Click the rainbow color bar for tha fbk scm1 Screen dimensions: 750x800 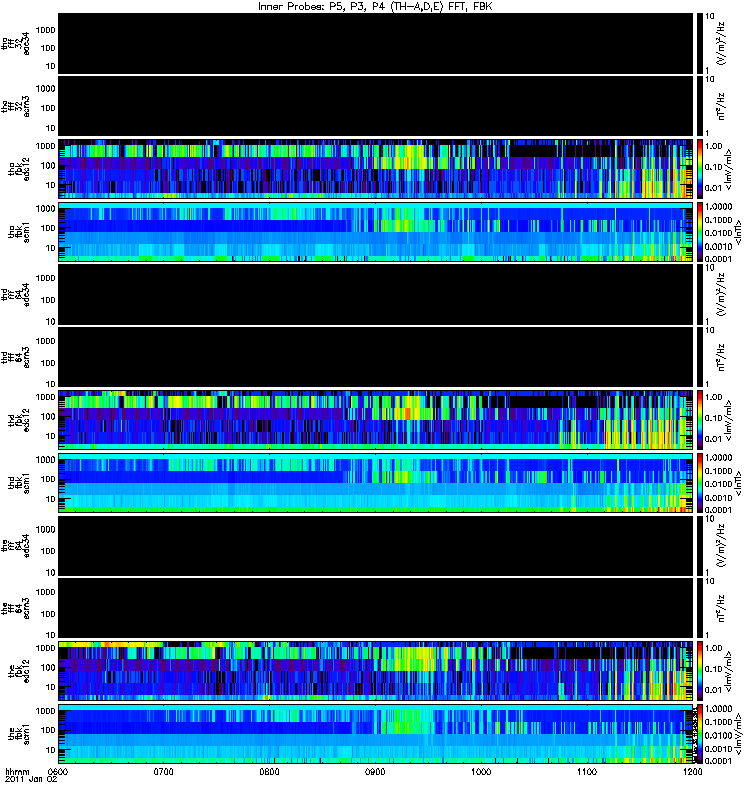(x=699, y=232)
